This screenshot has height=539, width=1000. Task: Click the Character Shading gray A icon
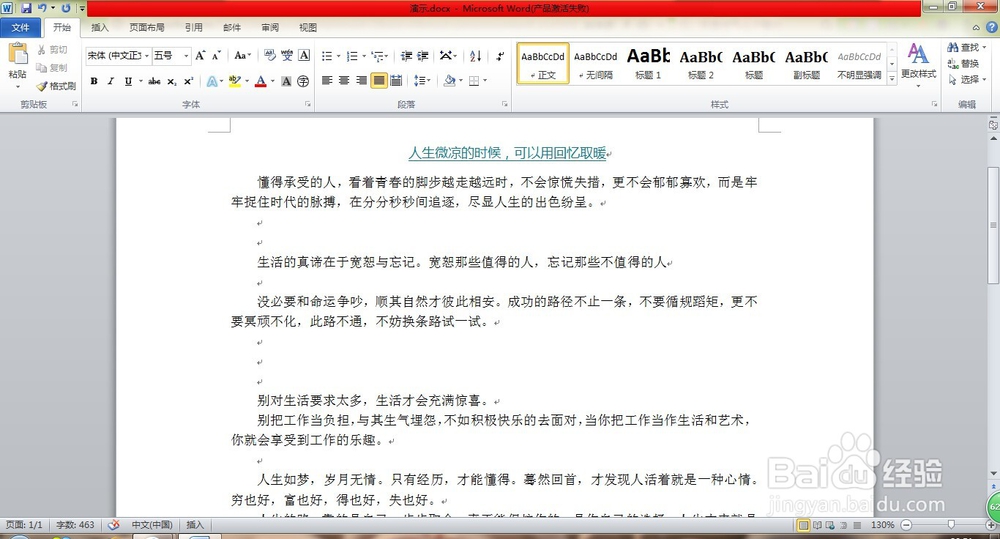286,81
